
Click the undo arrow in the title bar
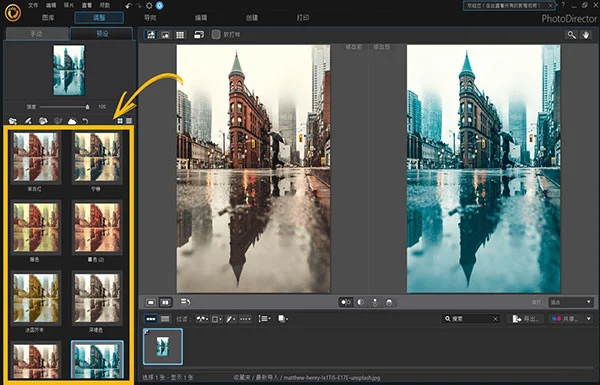click(129, 5)
